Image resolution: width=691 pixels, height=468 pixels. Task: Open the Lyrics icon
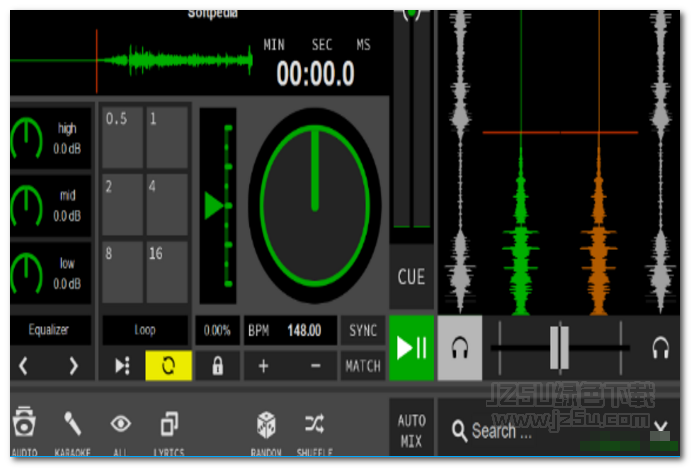coord(169,424)
